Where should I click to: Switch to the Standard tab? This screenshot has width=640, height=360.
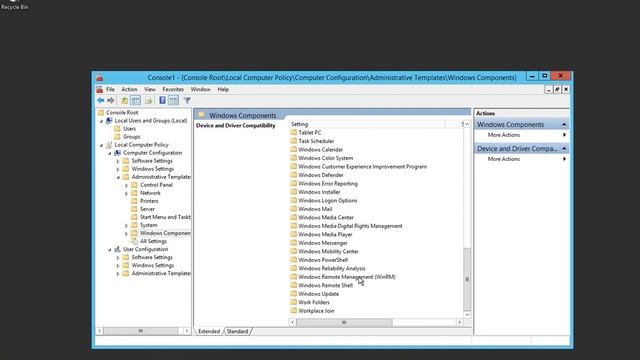click(x=237, y=331)
